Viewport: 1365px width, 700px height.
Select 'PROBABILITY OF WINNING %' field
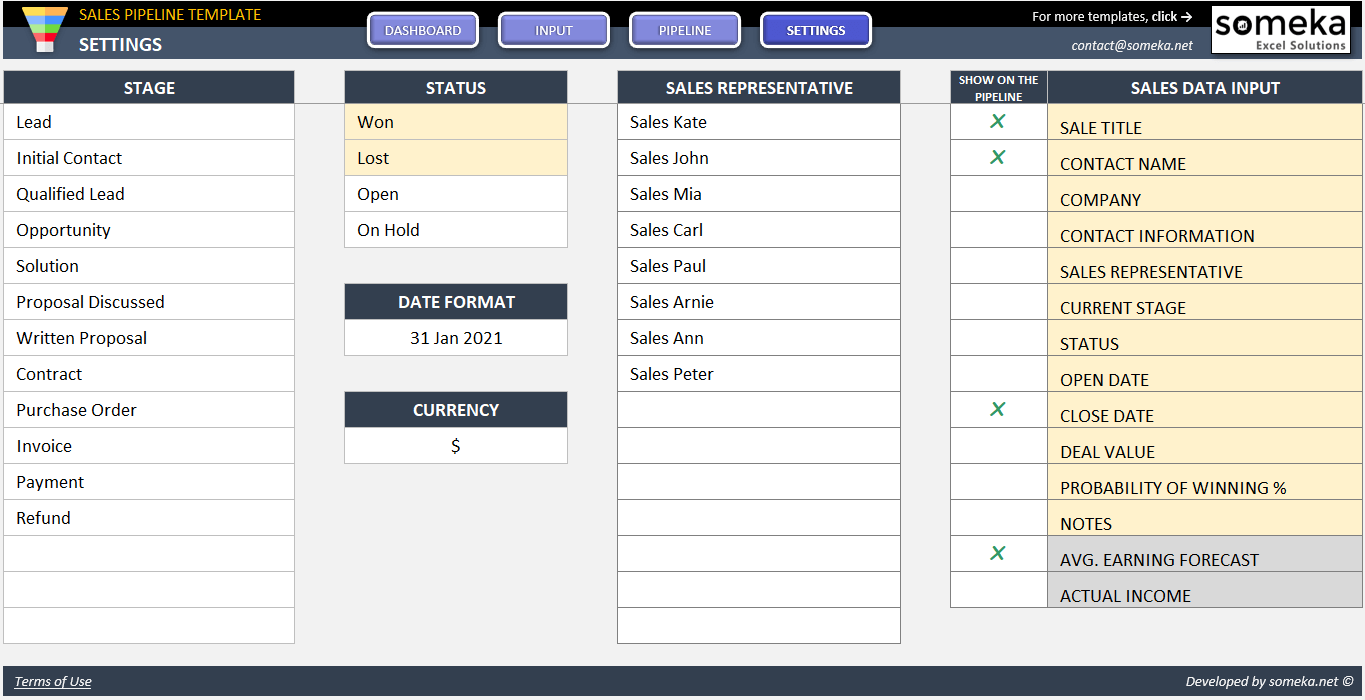(1205, 482)
